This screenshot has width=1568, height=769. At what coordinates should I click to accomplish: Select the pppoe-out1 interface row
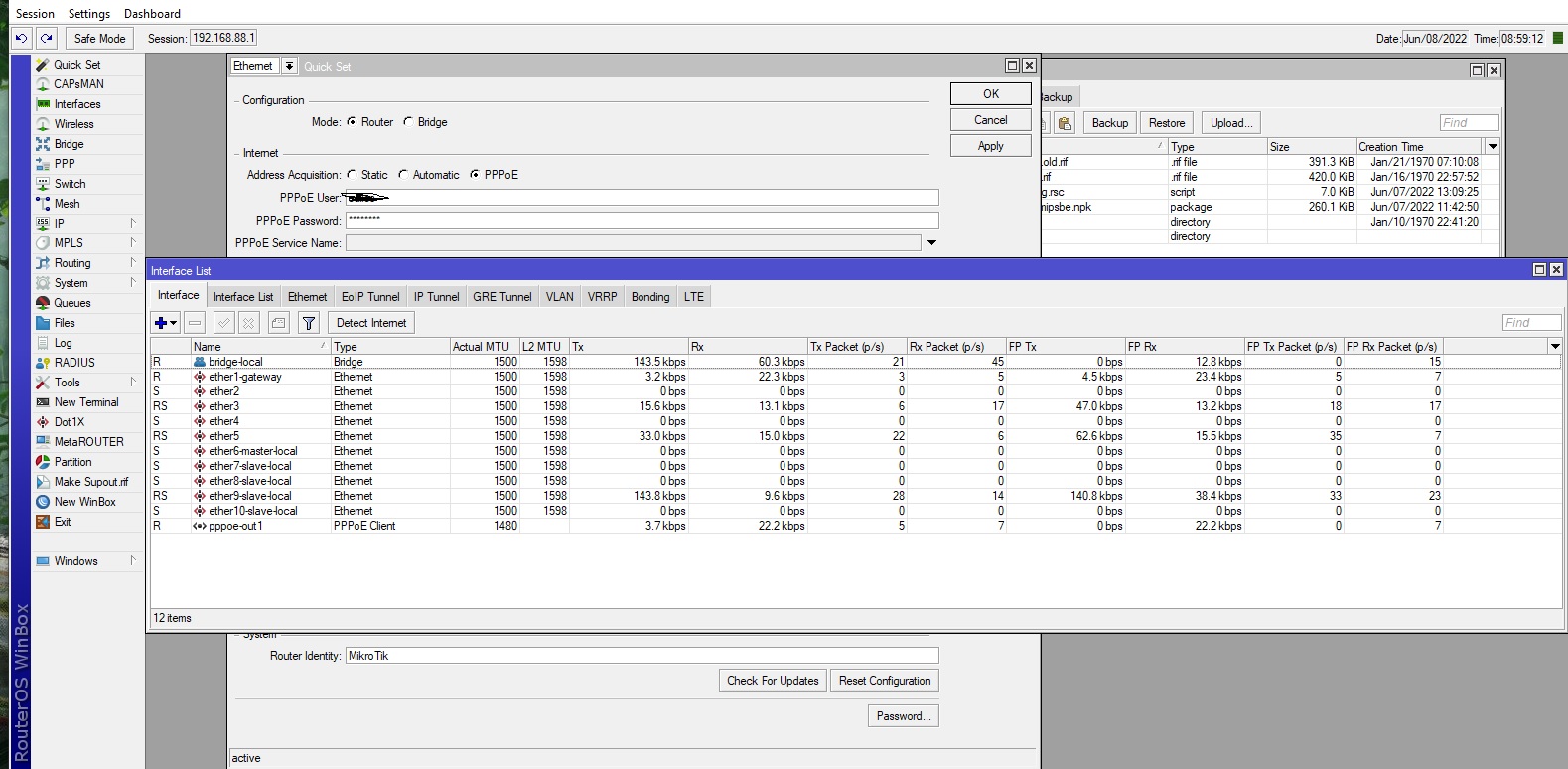[x=235, y=526]
